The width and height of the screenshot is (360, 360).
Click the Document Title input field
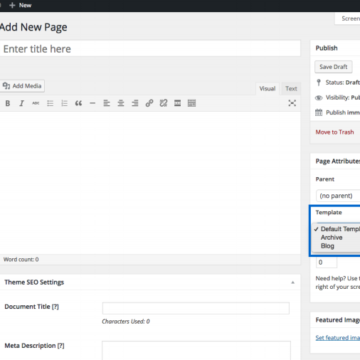pyautogui.click(x=196, y=308)
